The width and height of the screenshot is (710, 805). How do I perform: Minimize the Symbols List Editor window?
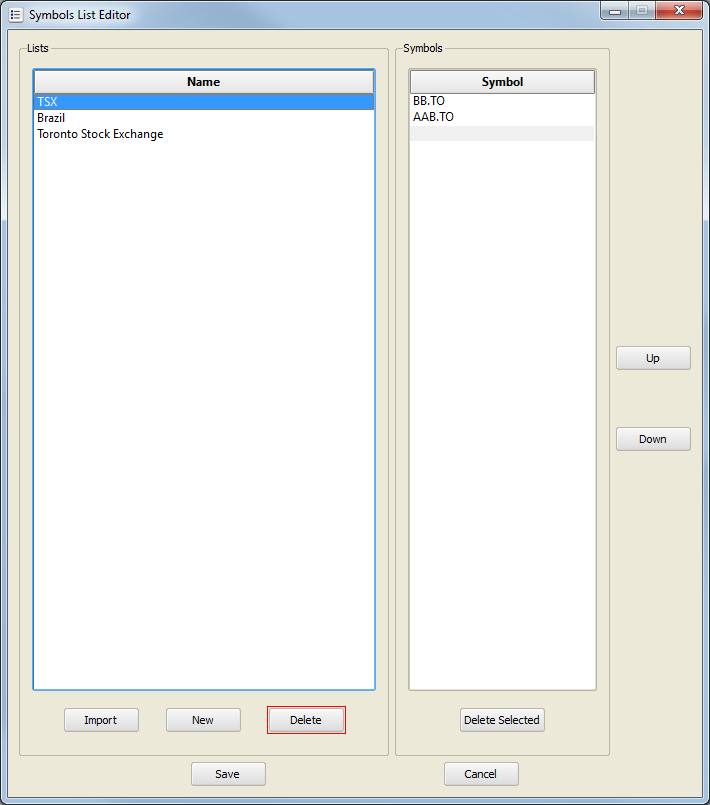click(614, 11)
